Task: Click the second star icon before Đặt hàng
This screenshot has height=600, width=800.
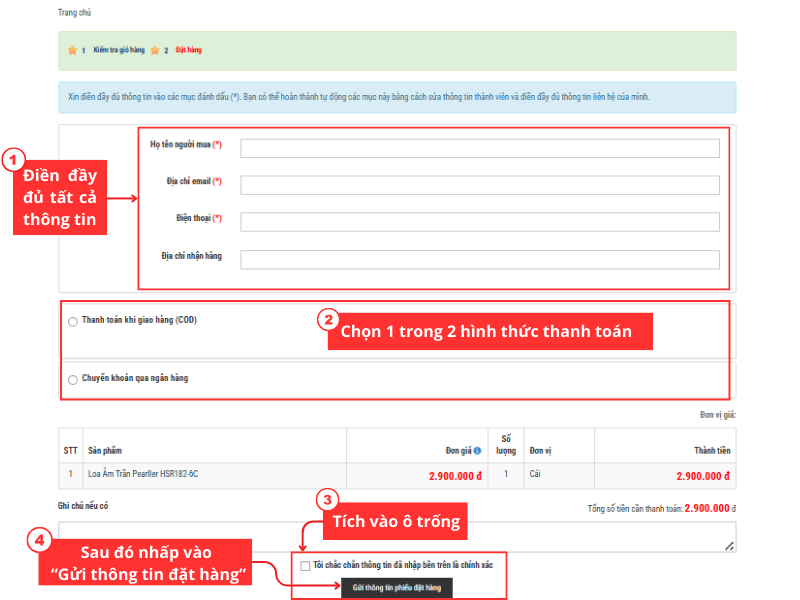Action: 154,50
